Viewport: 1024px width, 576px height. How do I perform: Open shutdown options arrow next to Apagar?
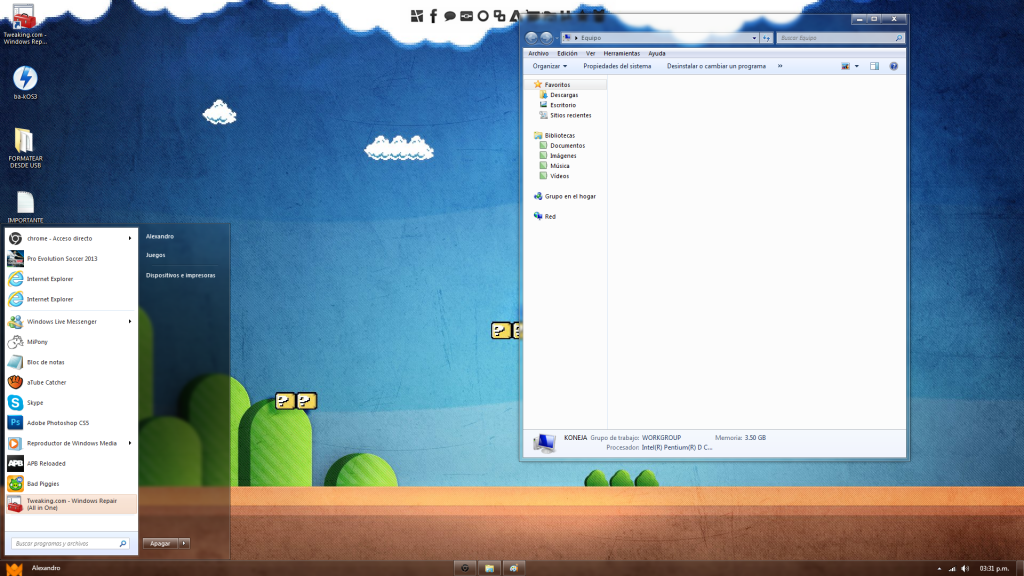coord(184,543)
